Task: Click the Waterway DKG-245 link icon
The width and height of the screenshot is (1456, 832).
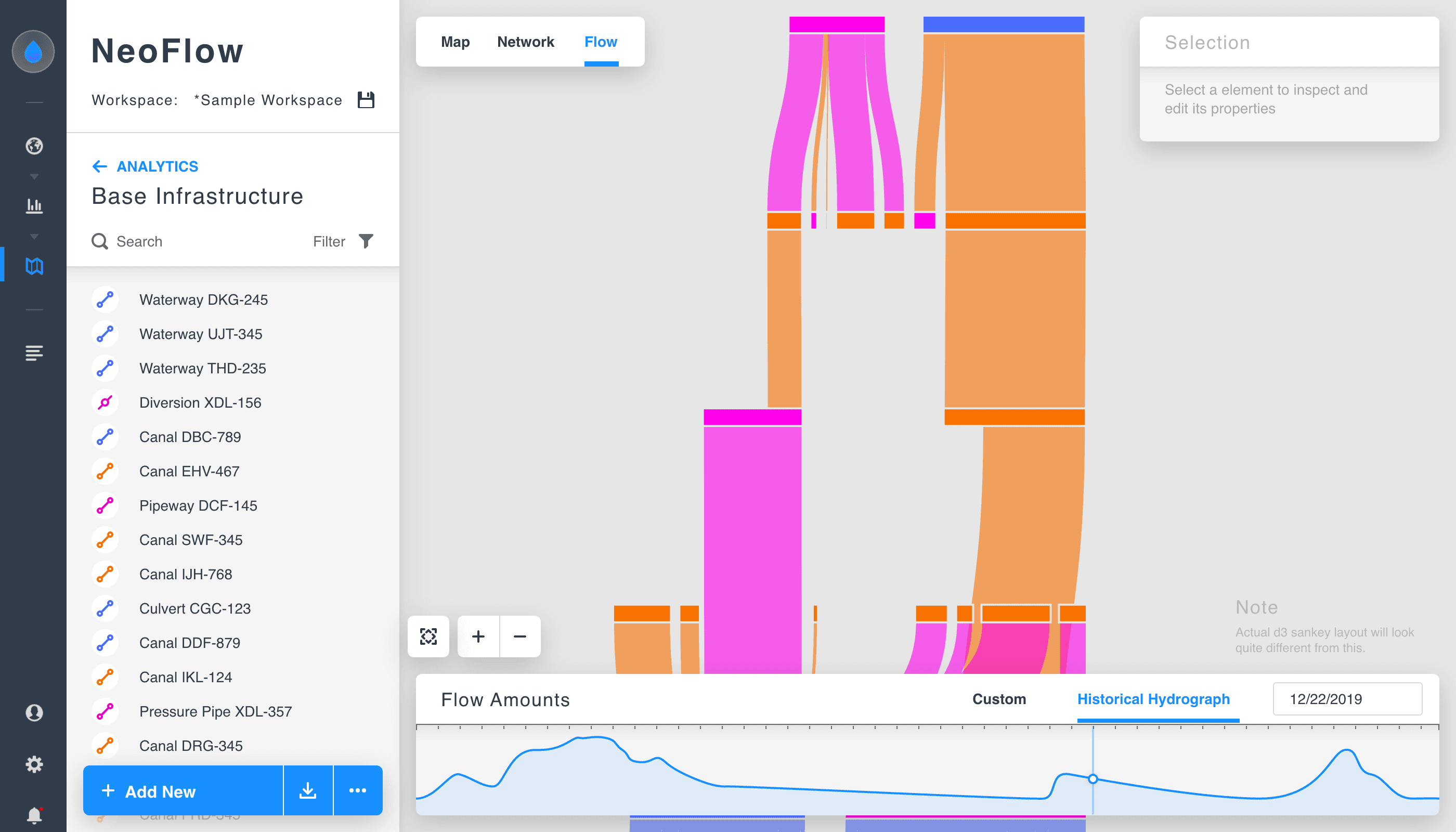Action: [105, 300]
